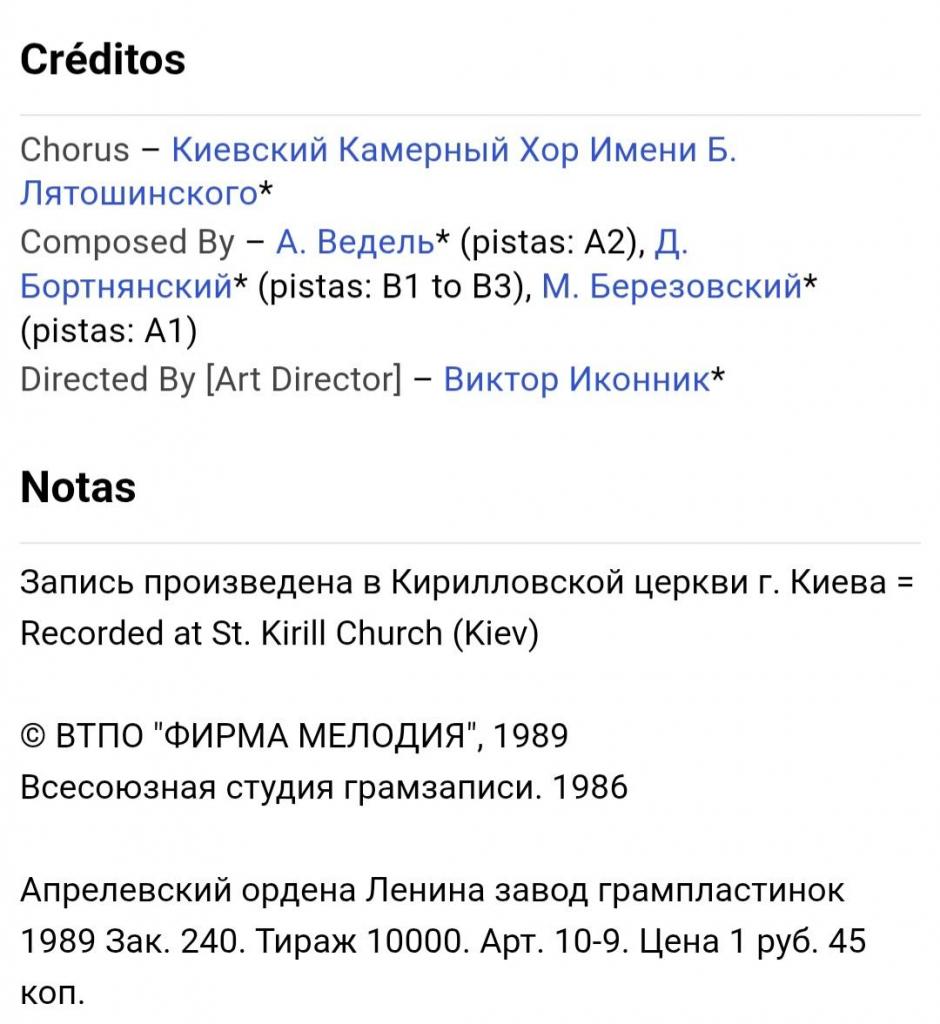Click the (pistas: A1) track reference

[x=108, y=331]
